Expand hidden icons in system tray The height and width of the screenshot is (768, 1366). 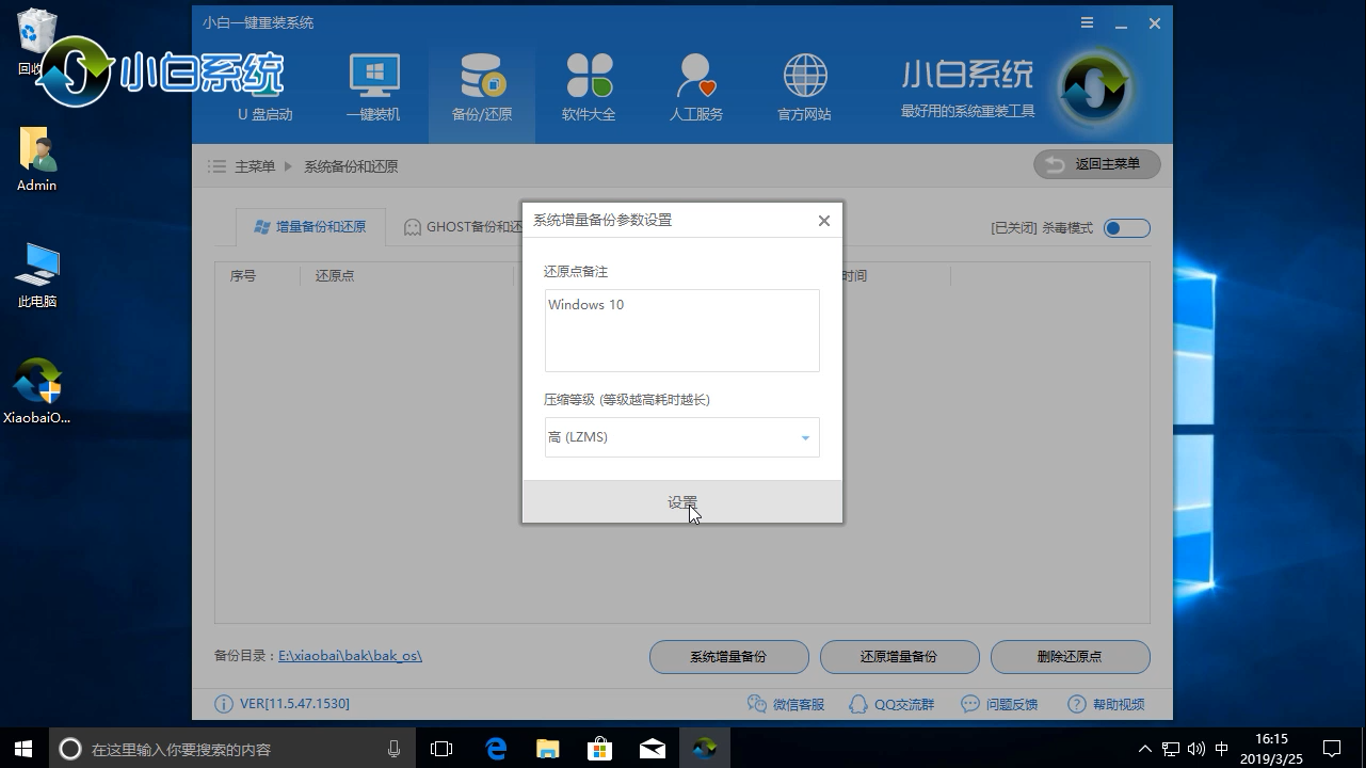coord(1143,747)
